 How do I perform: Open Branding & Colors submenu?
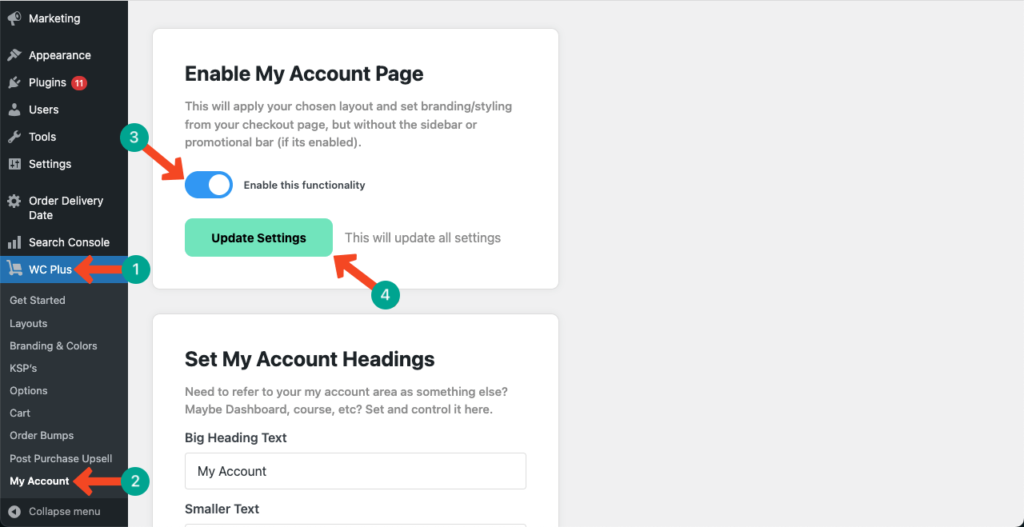54,346
